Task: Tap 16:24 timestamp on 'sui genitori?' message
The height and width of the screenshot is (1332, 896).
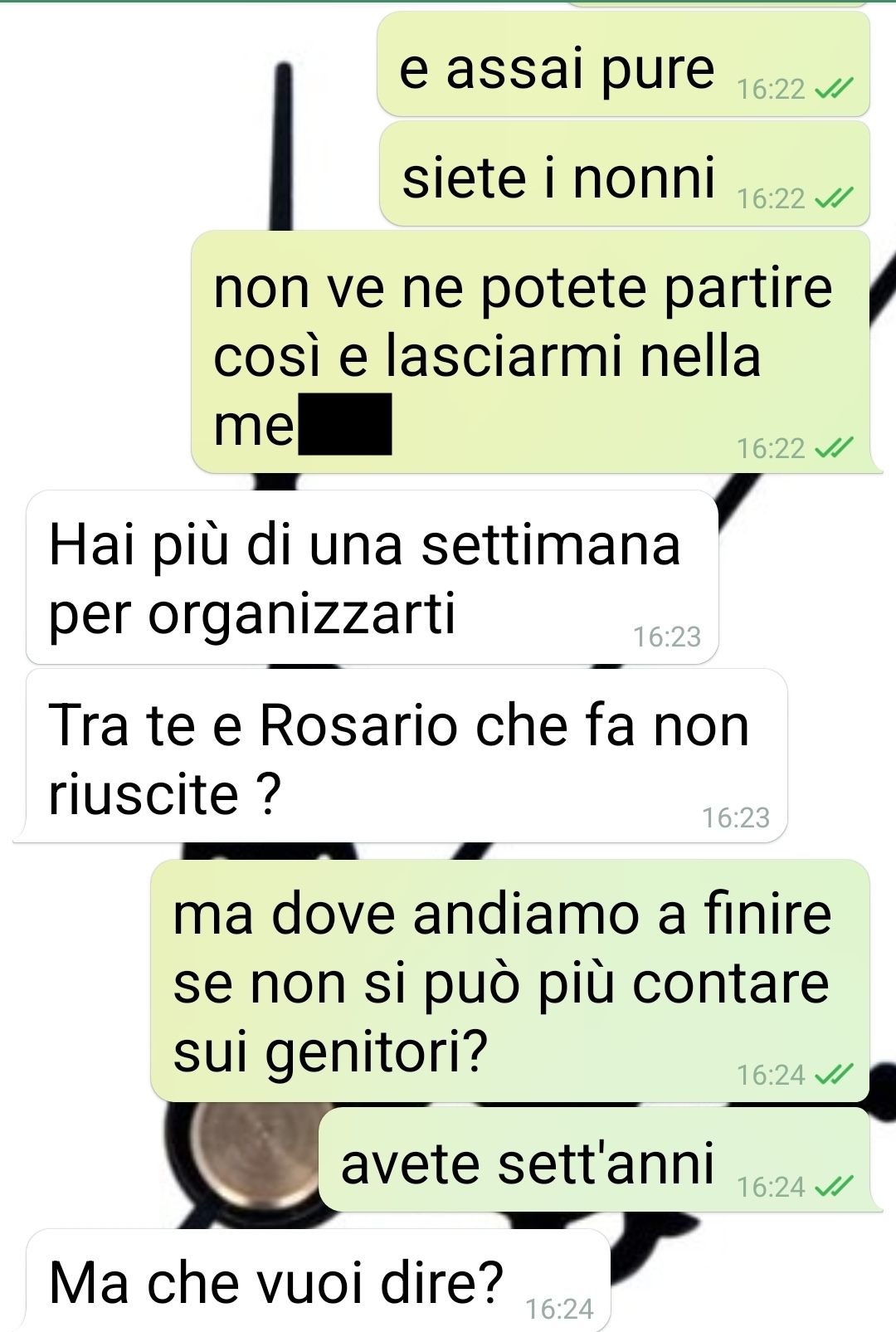Action: tap(771, 1076)
